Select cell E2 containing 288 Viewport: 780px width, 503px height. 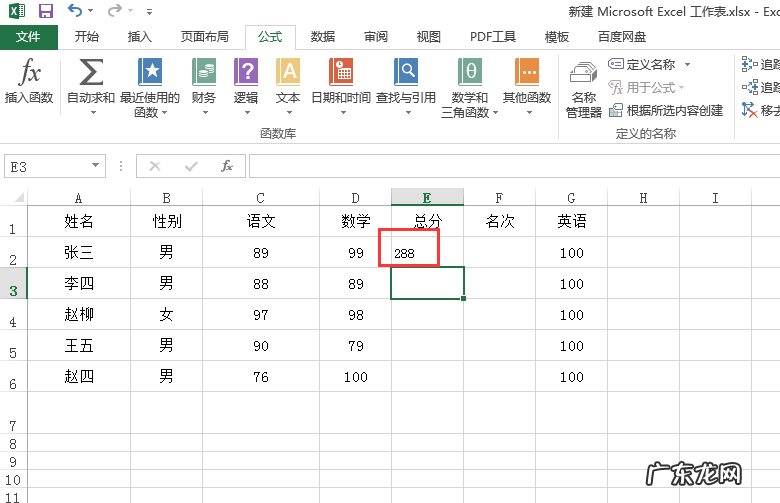click(x=427, y=252)
